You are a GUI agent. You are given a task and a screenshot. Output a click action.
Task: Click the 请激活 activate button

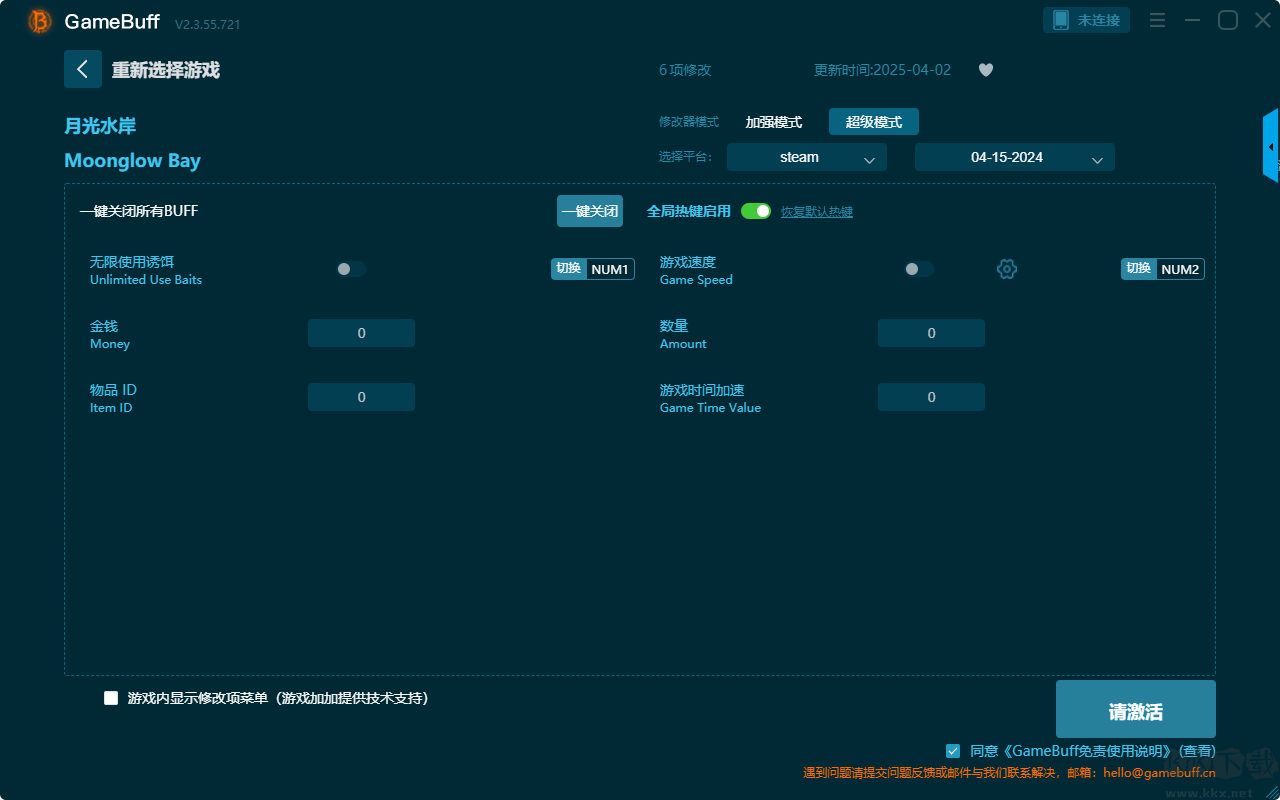click(x=1136, y=709)
